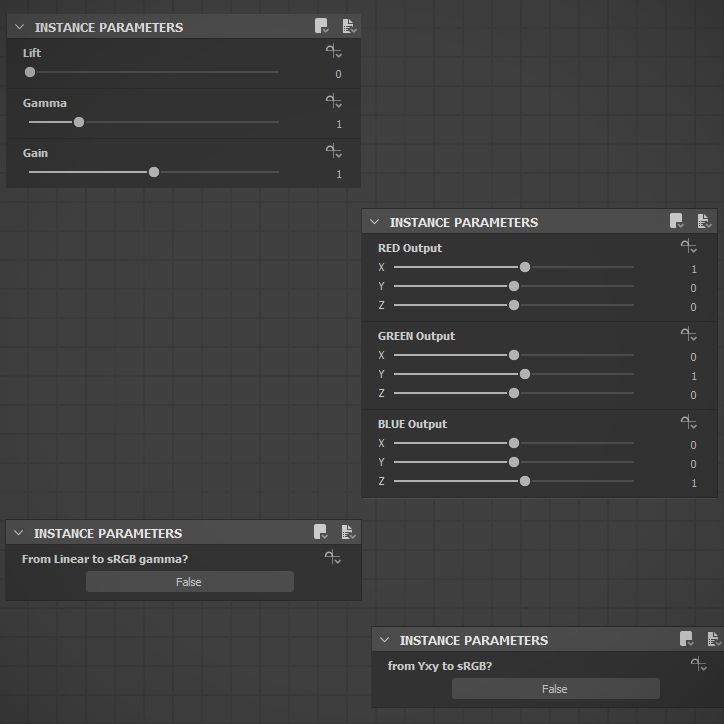
Task: Click BLUE Output X slider handle
Action: point(513,443)
